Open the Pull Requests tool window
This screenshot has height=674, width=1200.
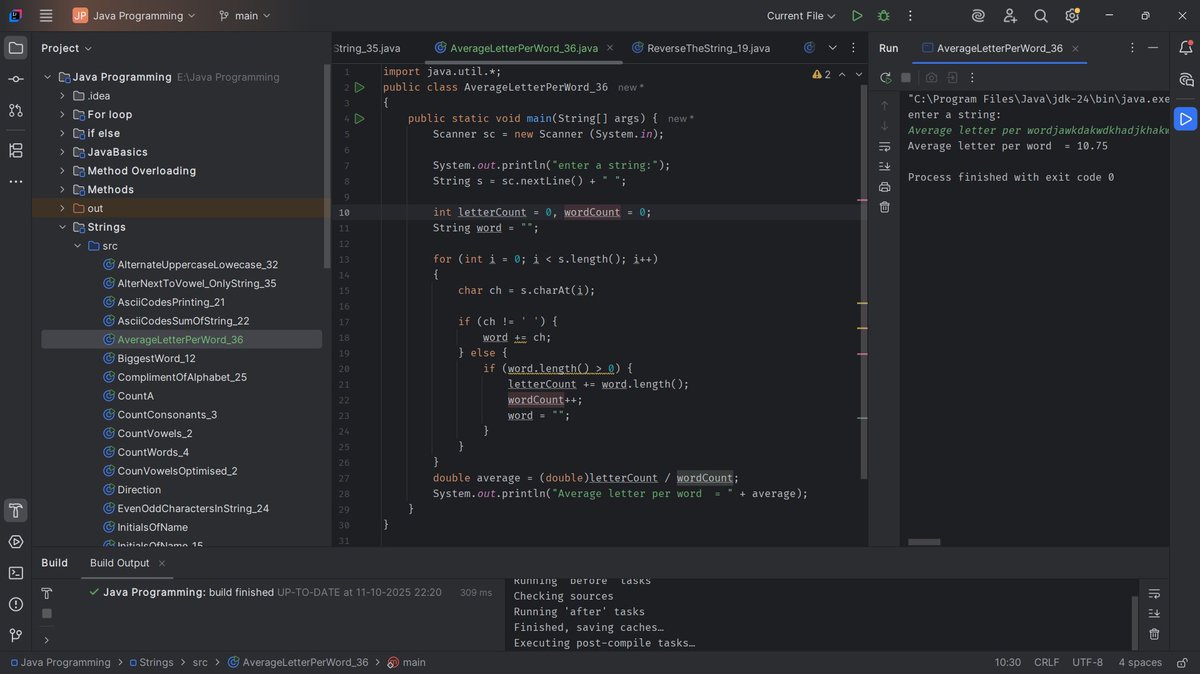pyautogui.click(x=16, y=111)
